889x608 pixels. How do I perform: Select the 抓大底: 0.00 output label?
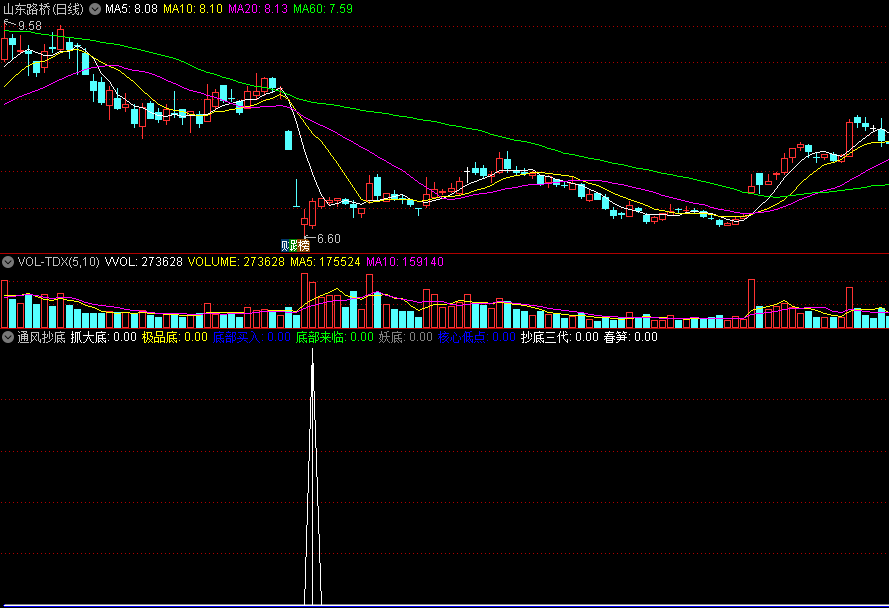point(104,337)
